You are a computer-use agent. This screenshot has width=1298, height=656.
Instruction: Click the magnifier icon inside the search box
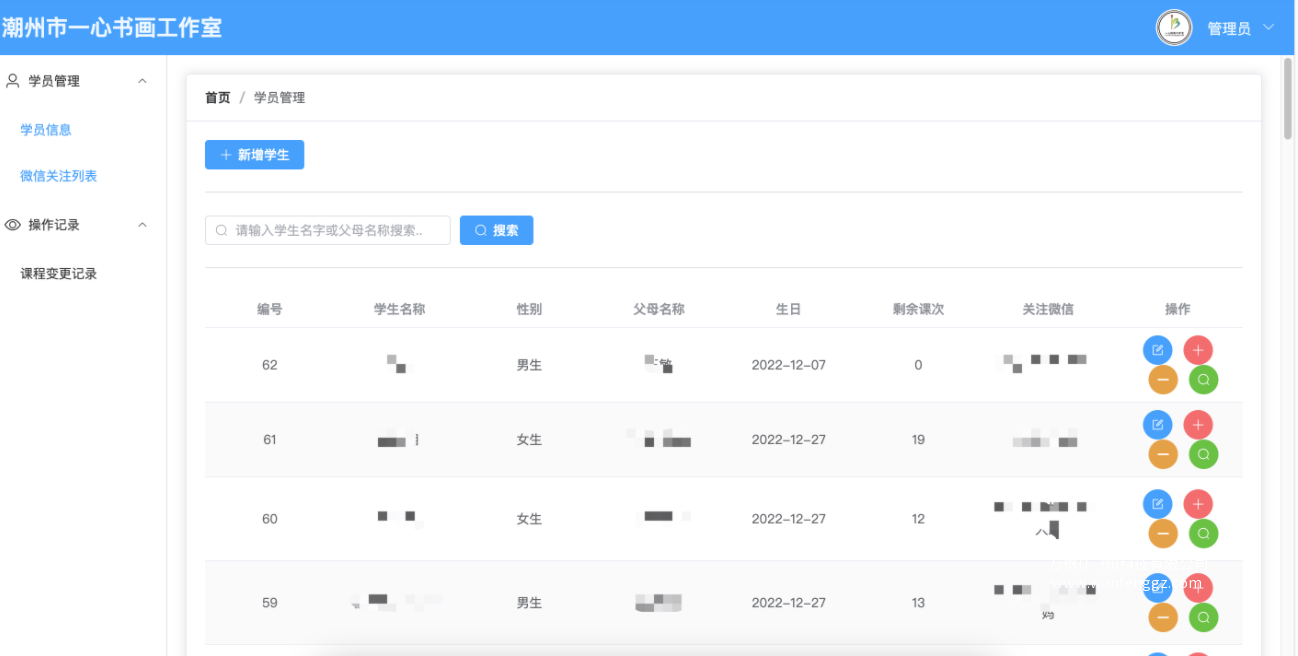pyautogui.click(x=221, y=230)
